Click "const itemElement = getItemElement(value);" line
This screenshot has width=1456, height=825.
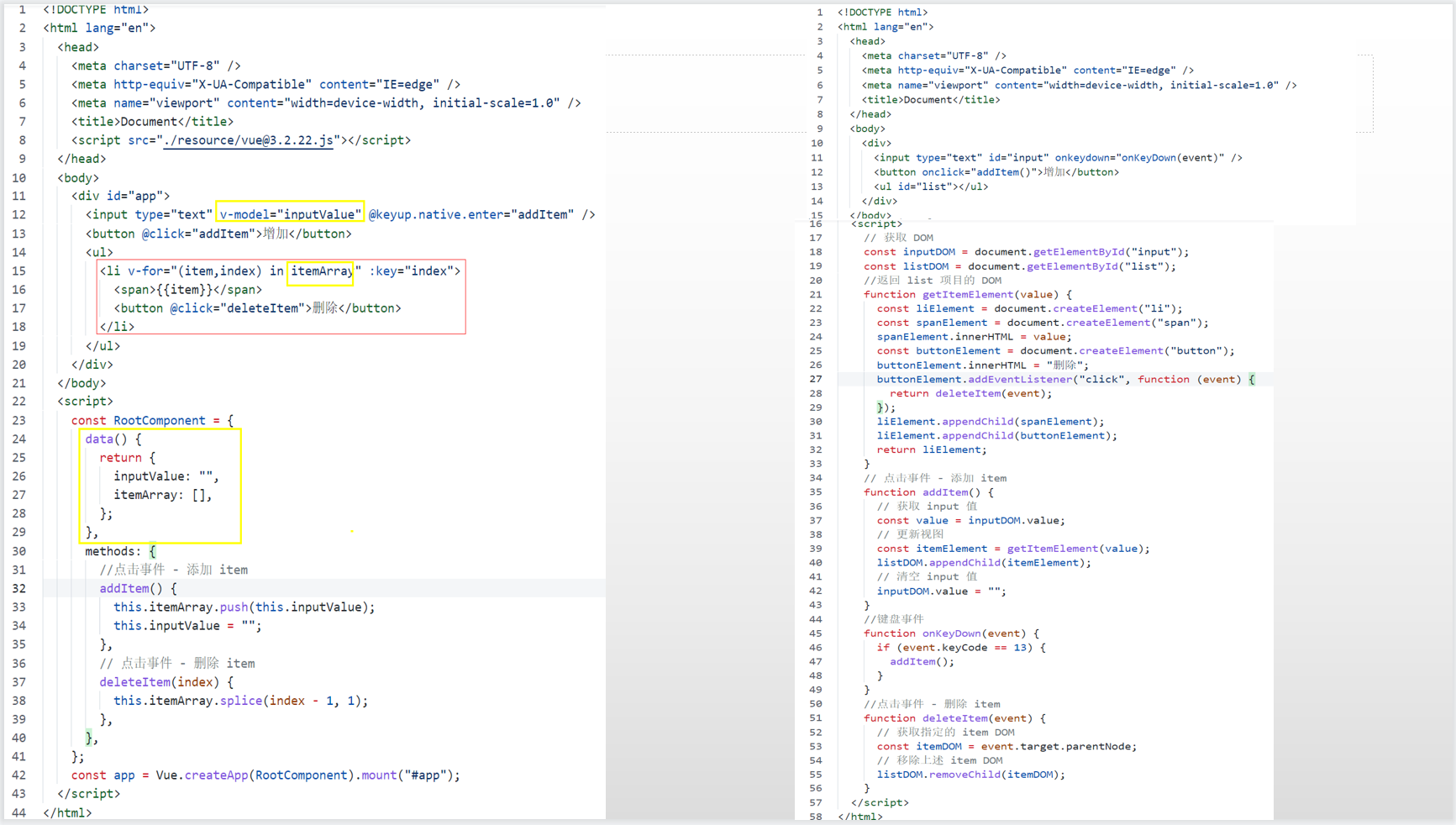(1014, 549)
